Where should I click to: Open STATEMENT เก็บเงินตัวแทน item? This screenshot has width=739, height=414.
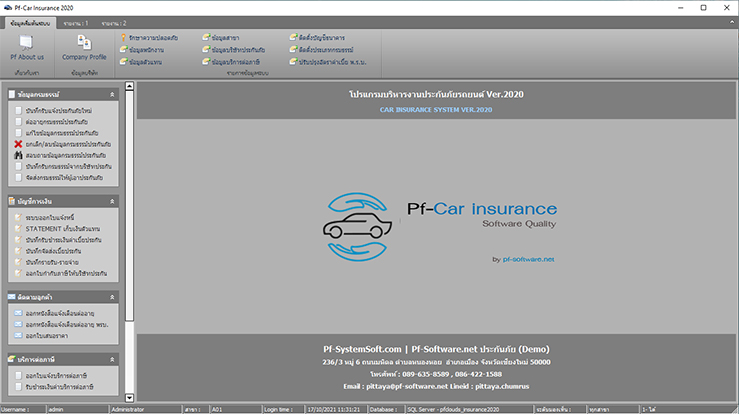(57, 229)
